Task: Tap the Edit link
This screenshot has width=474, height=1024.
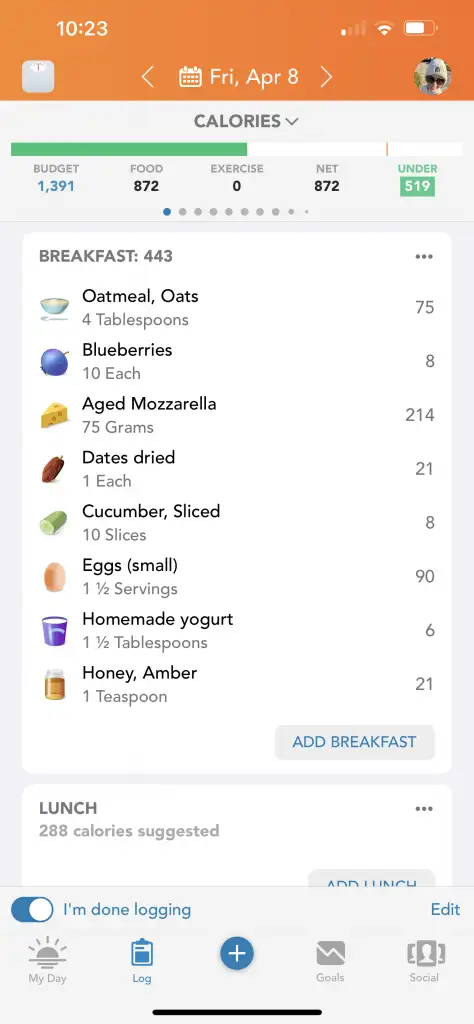Action: (445, 909)
